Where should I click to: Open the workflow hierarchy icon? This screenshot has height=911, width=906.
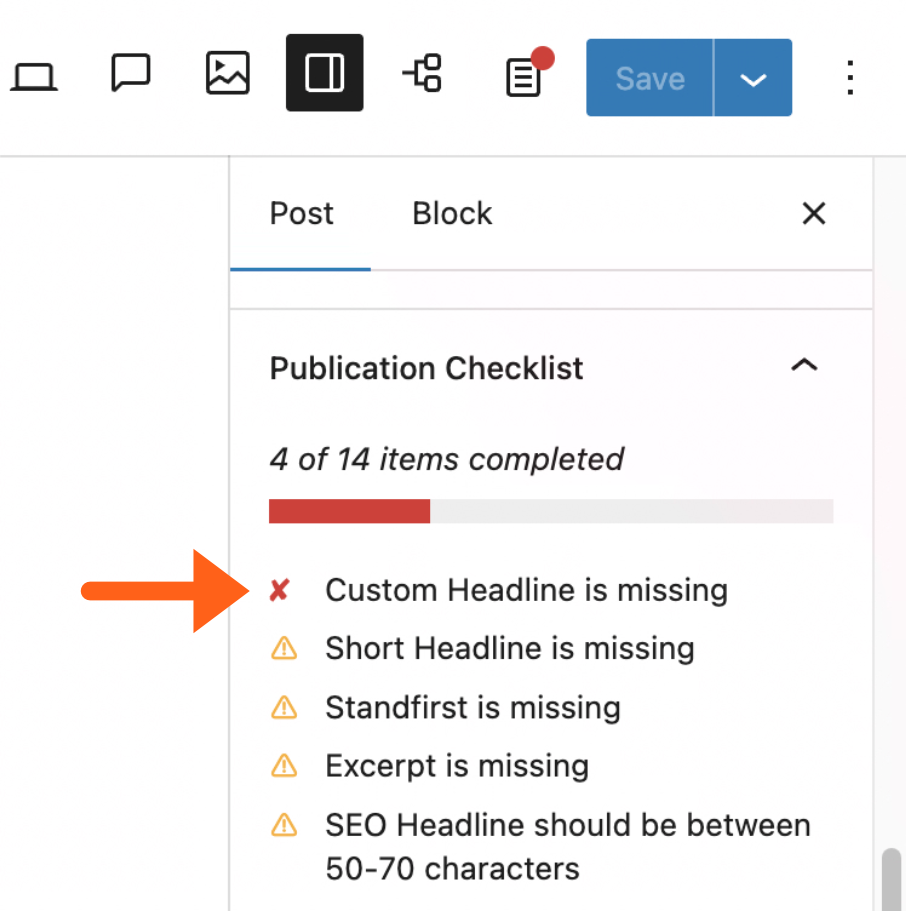(x=422, y=74)
